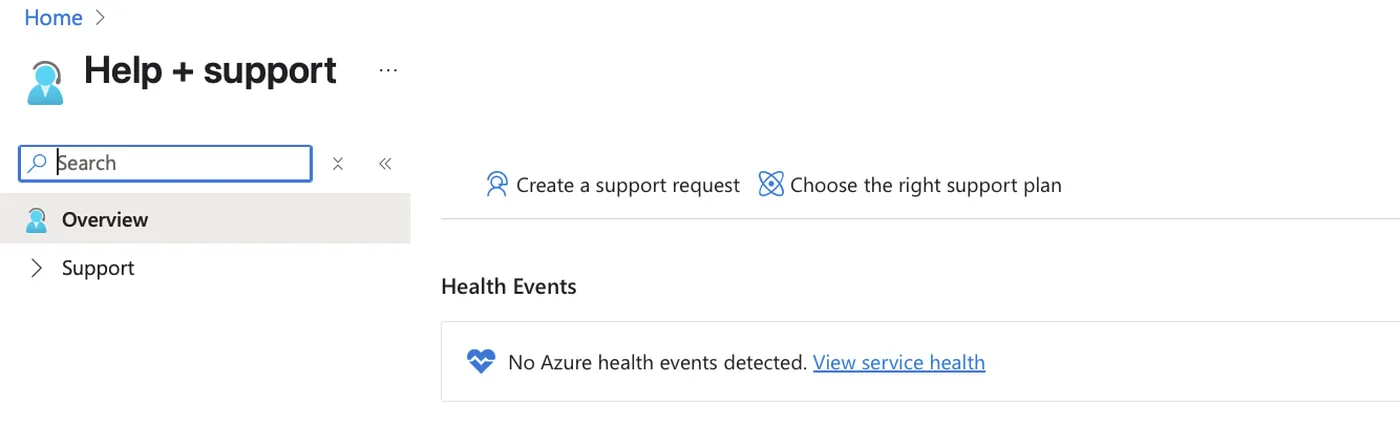
Task: Click Create a support request button text
Action: (x=628, y=185)
